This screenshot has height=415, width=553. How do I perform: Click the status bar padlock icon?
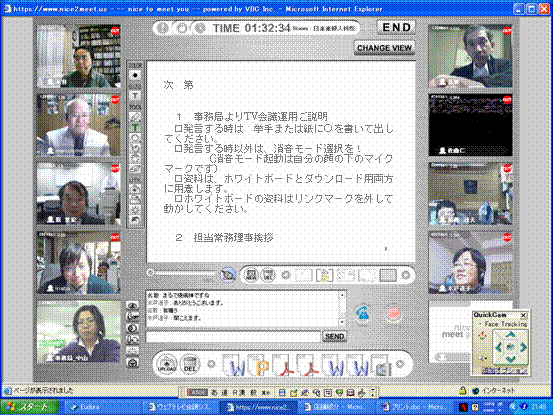click(463, 390)
